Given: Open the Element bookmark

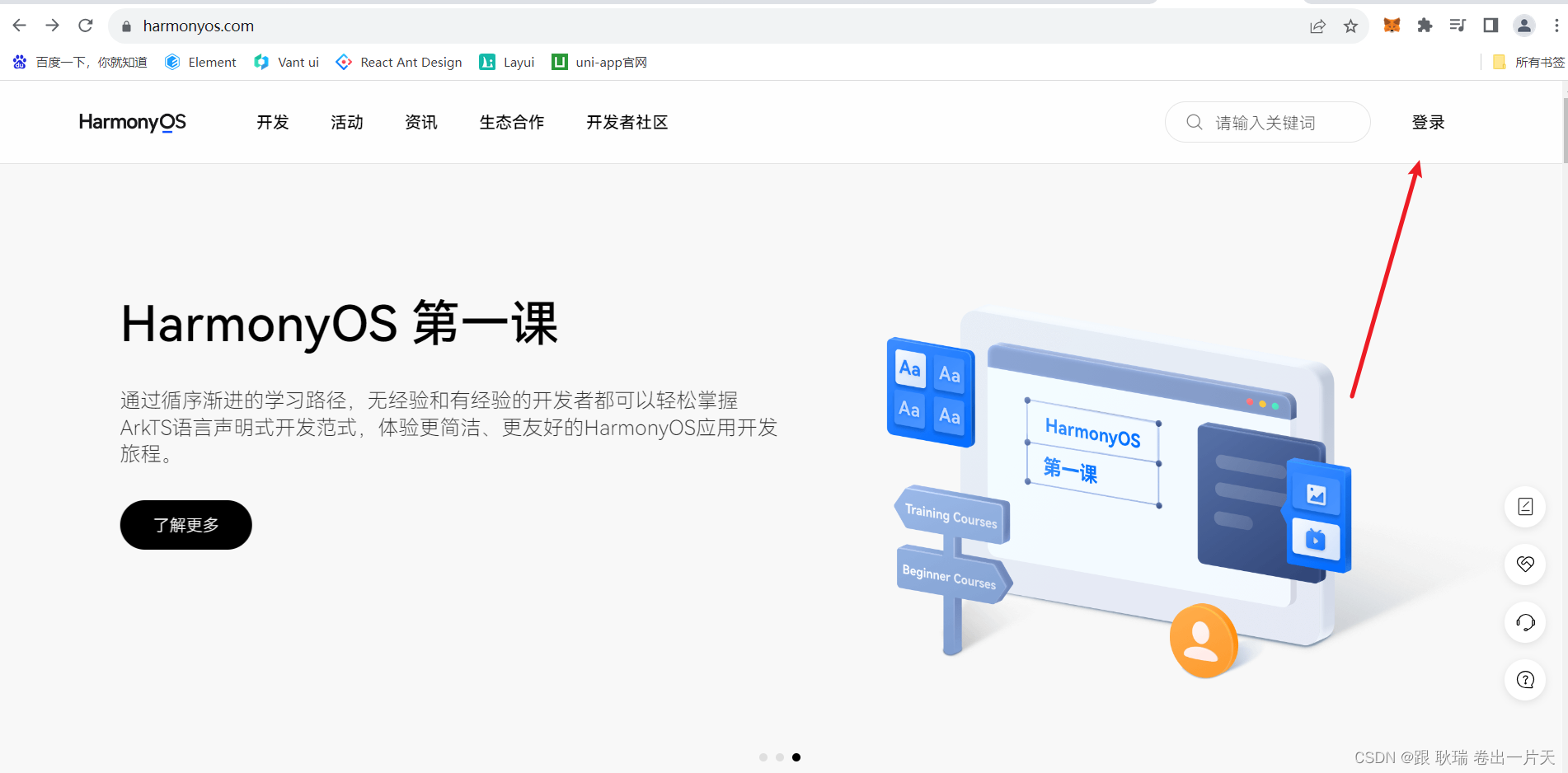Looking at the screenshot, I should click(200, 62).
